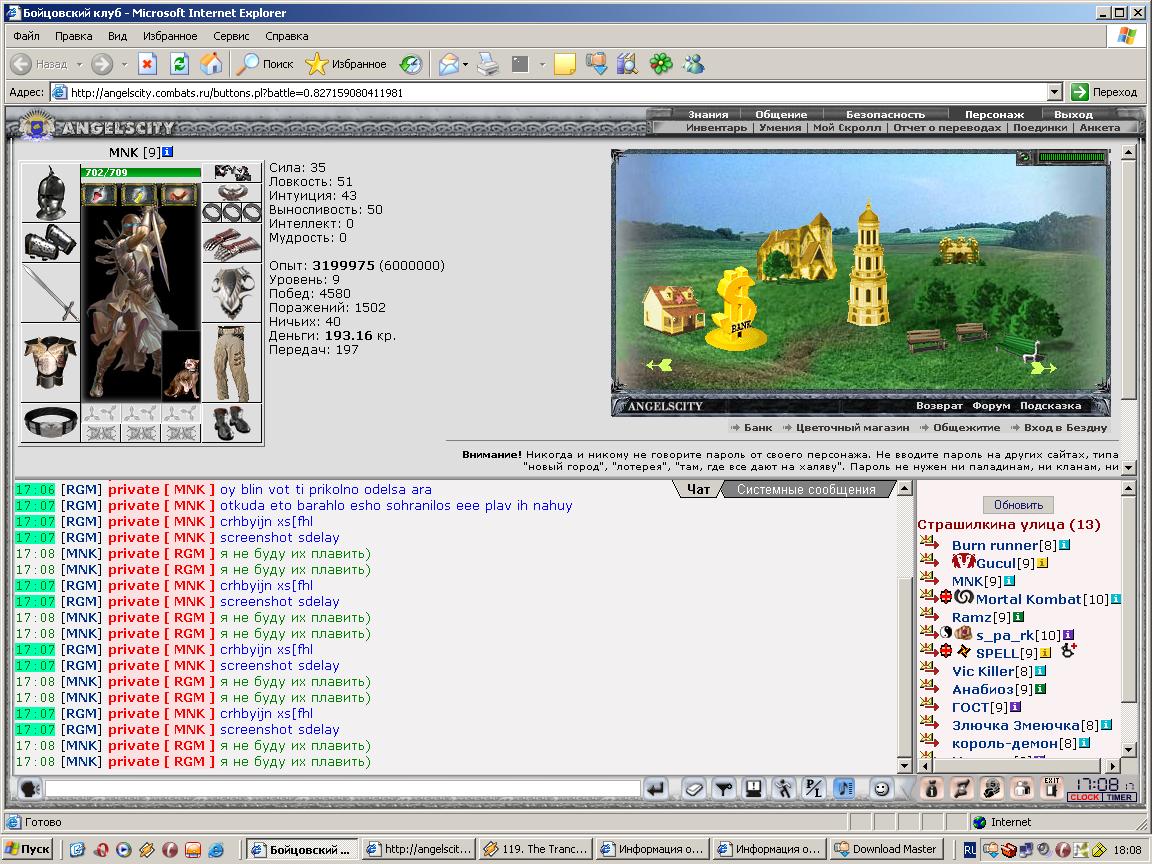
Task: Open the Правка menu
Action: click(73, 36)
